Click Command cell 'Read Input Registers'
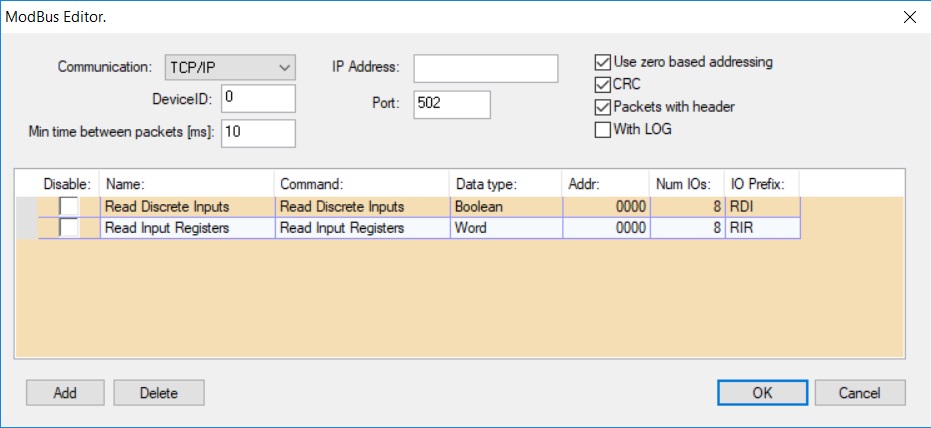This screenshot has height=428, width=931. 362,228
